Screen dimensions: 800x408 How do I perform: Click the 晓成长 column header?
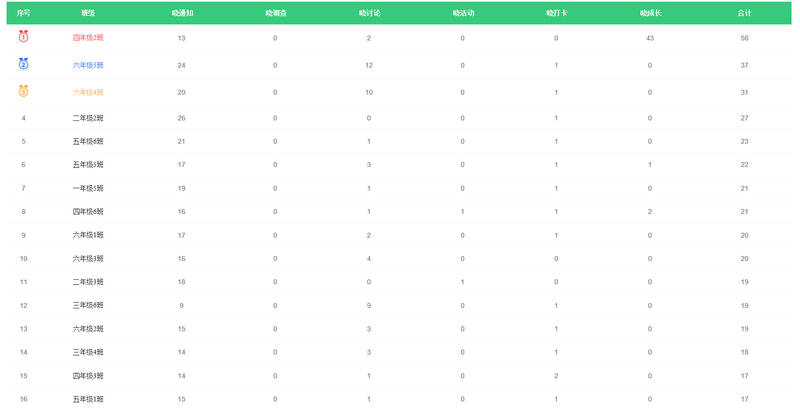tap(650, 13)
